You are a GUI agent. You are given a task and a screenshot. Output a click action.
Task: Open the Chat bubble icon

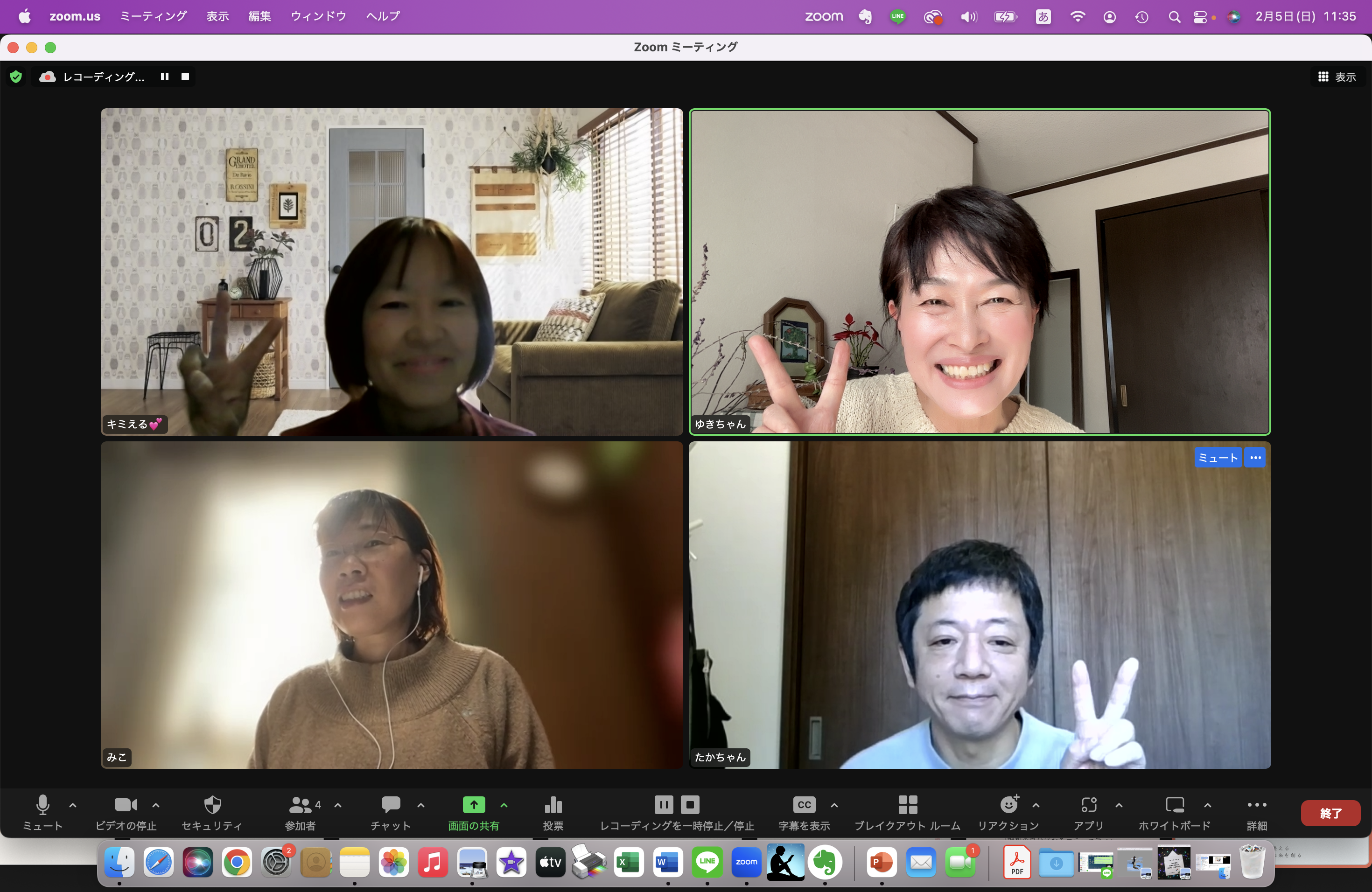390,804
